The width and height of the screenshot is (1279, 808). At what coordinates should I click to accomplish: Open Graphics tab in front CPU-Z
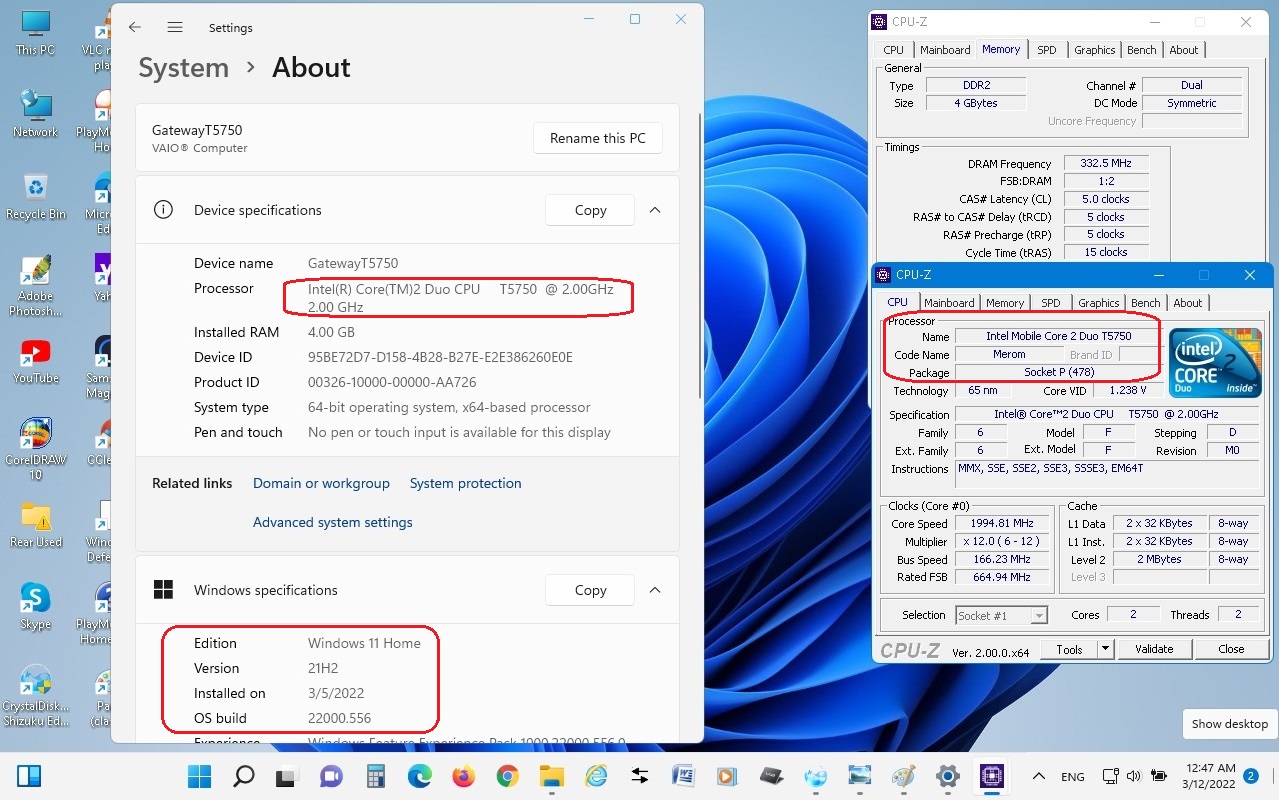1099,303
